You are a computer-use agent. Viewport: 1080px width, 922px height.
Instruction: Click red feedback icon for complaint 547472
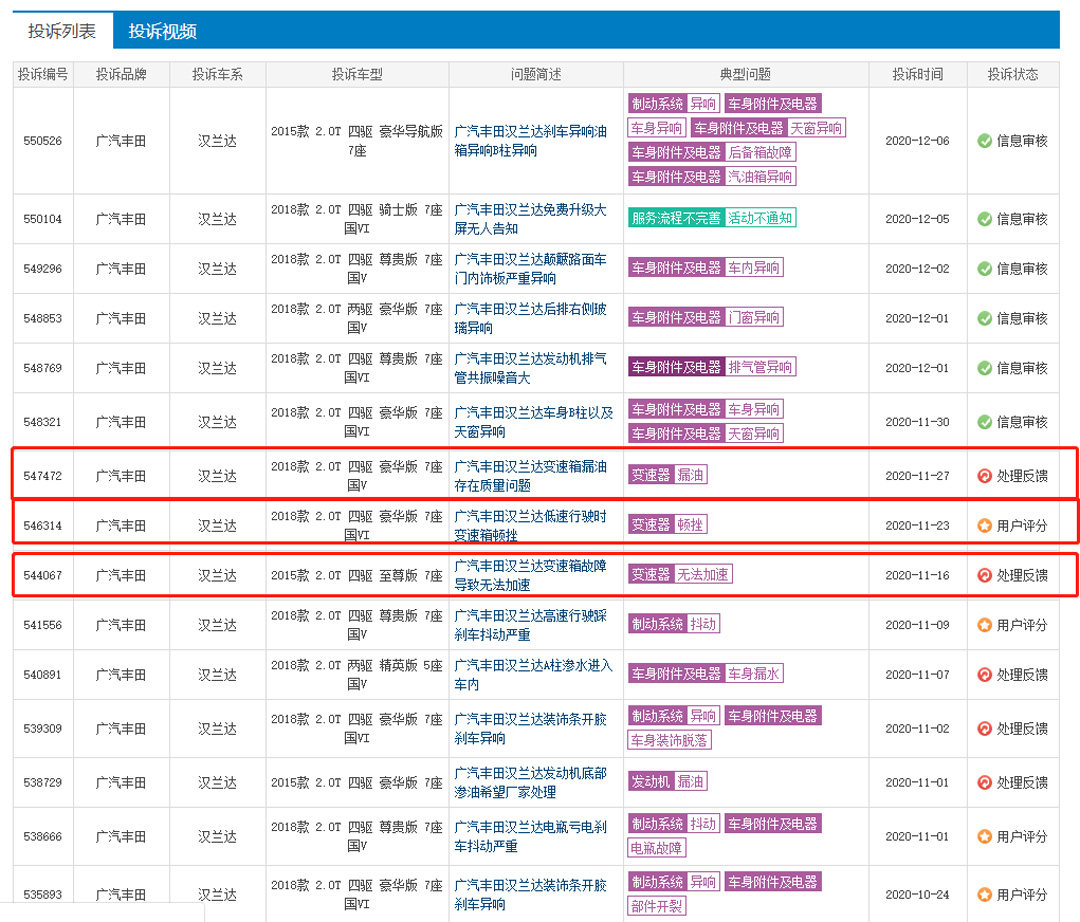pyautogui.click(x=984, y=476)
